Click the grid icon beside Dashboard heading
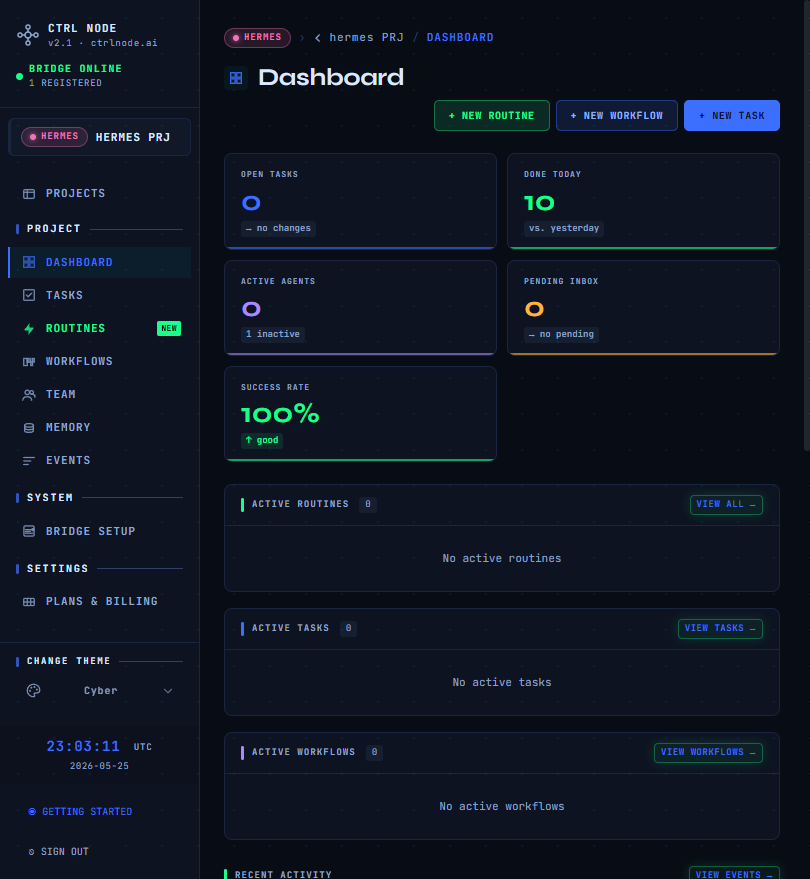 pyautogui.click(x=236, y=78)
